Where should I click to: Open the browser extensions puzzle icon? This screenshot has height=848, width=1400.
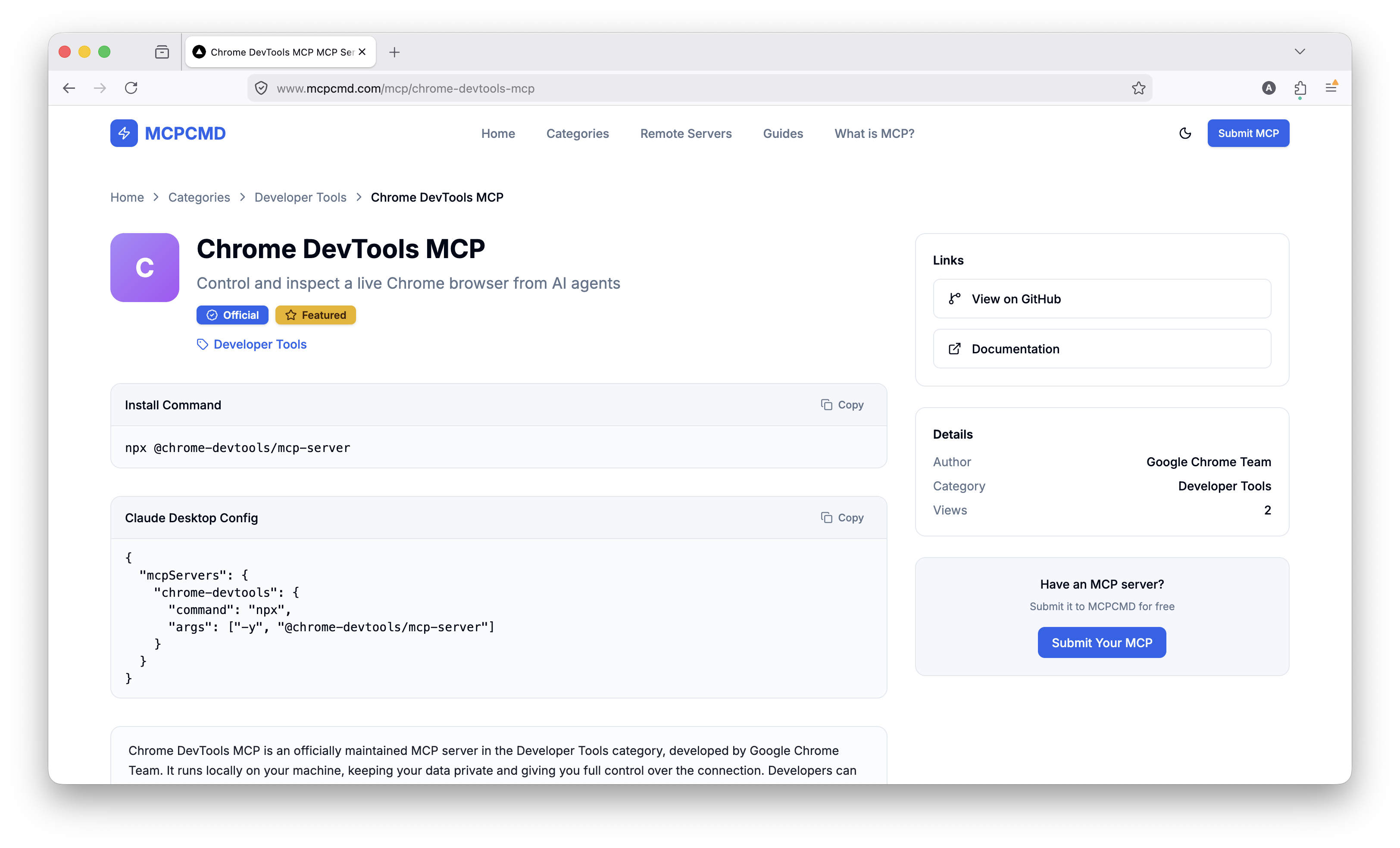click(x=1300, y=88)
